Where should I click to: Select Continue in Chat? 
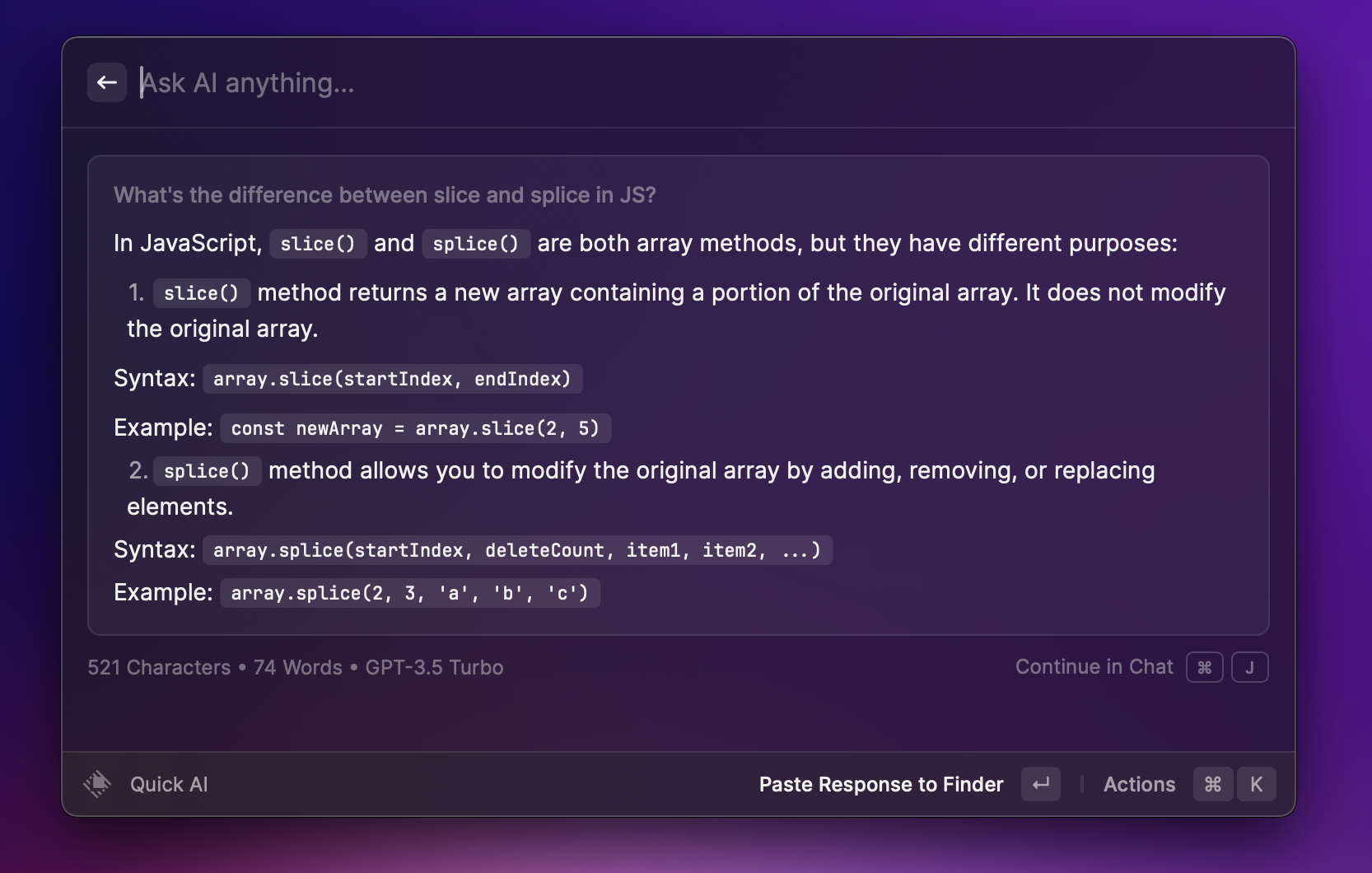[1094, 667]
